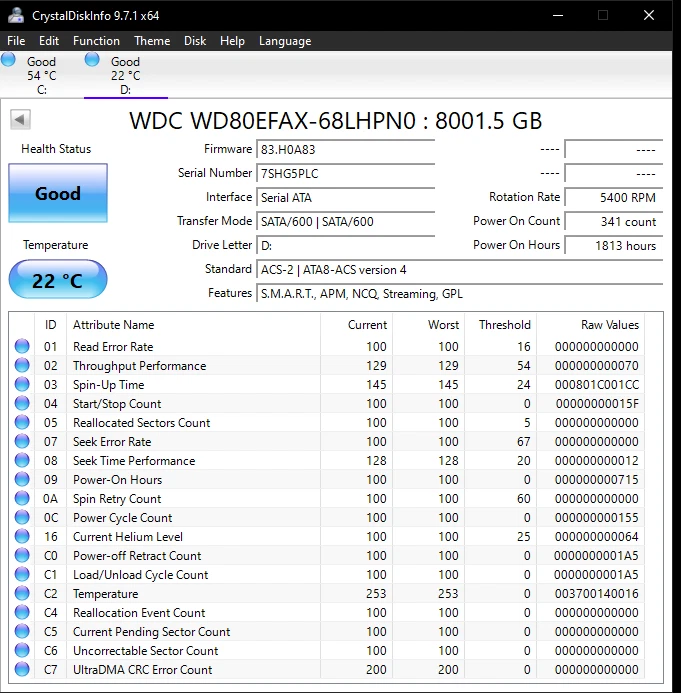This screenshot has height=693, width=681.
Task: Click the status icon for UltraDMA CRC Error Count
Action: point(22,669)
